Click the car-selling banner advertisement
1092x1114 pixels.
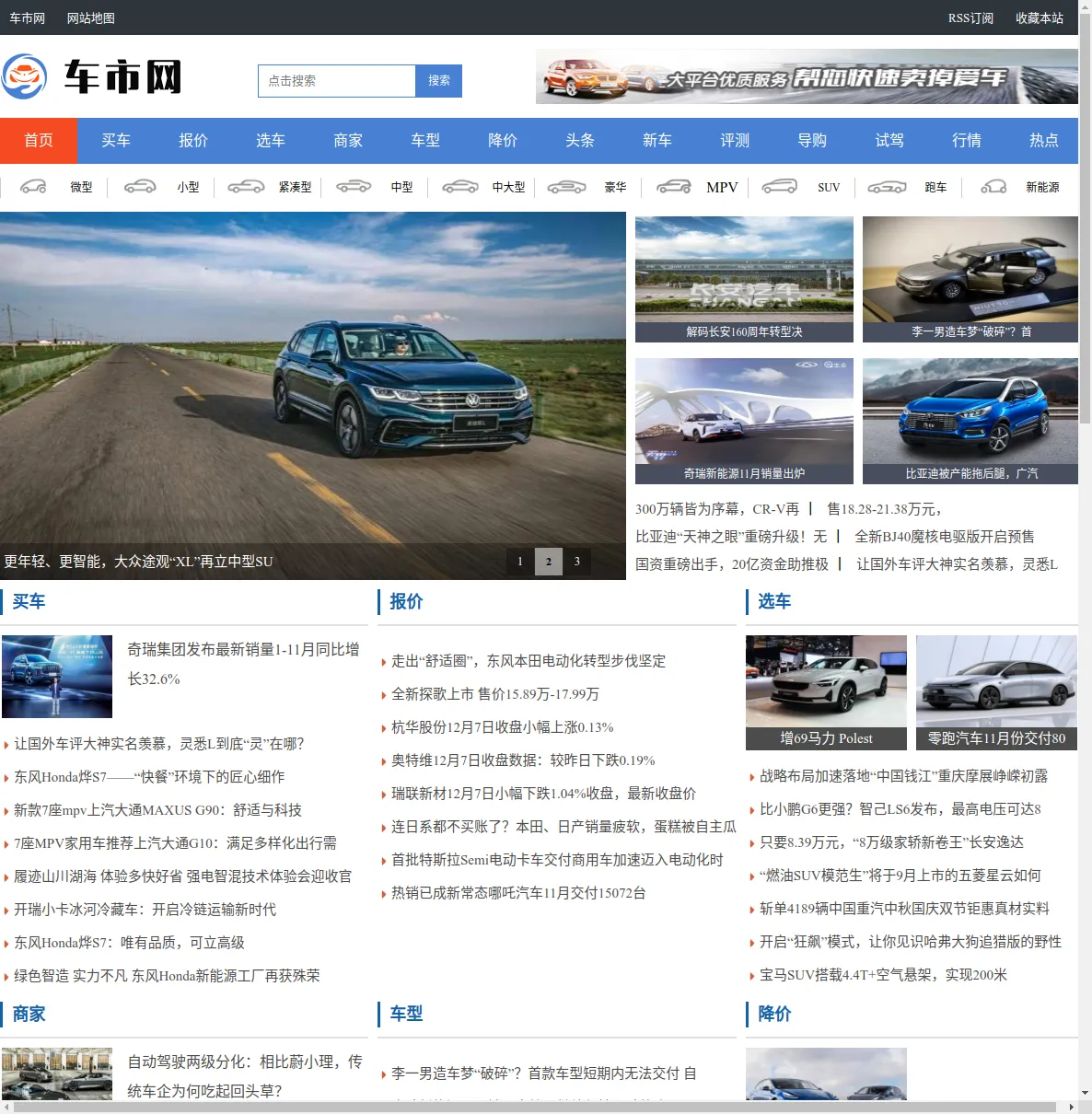pos(807,76)
